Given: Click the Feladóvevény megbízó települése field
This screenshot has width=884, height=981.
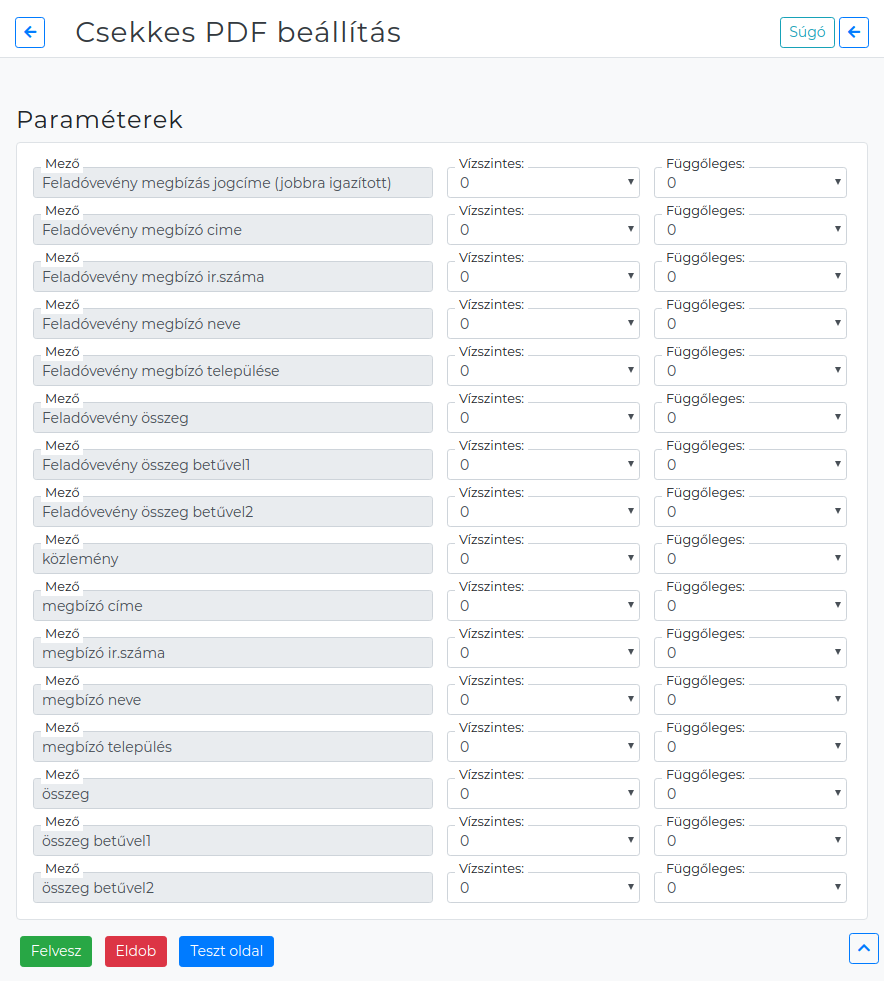Looking at the screenshot, I should [x=233, y=370].
